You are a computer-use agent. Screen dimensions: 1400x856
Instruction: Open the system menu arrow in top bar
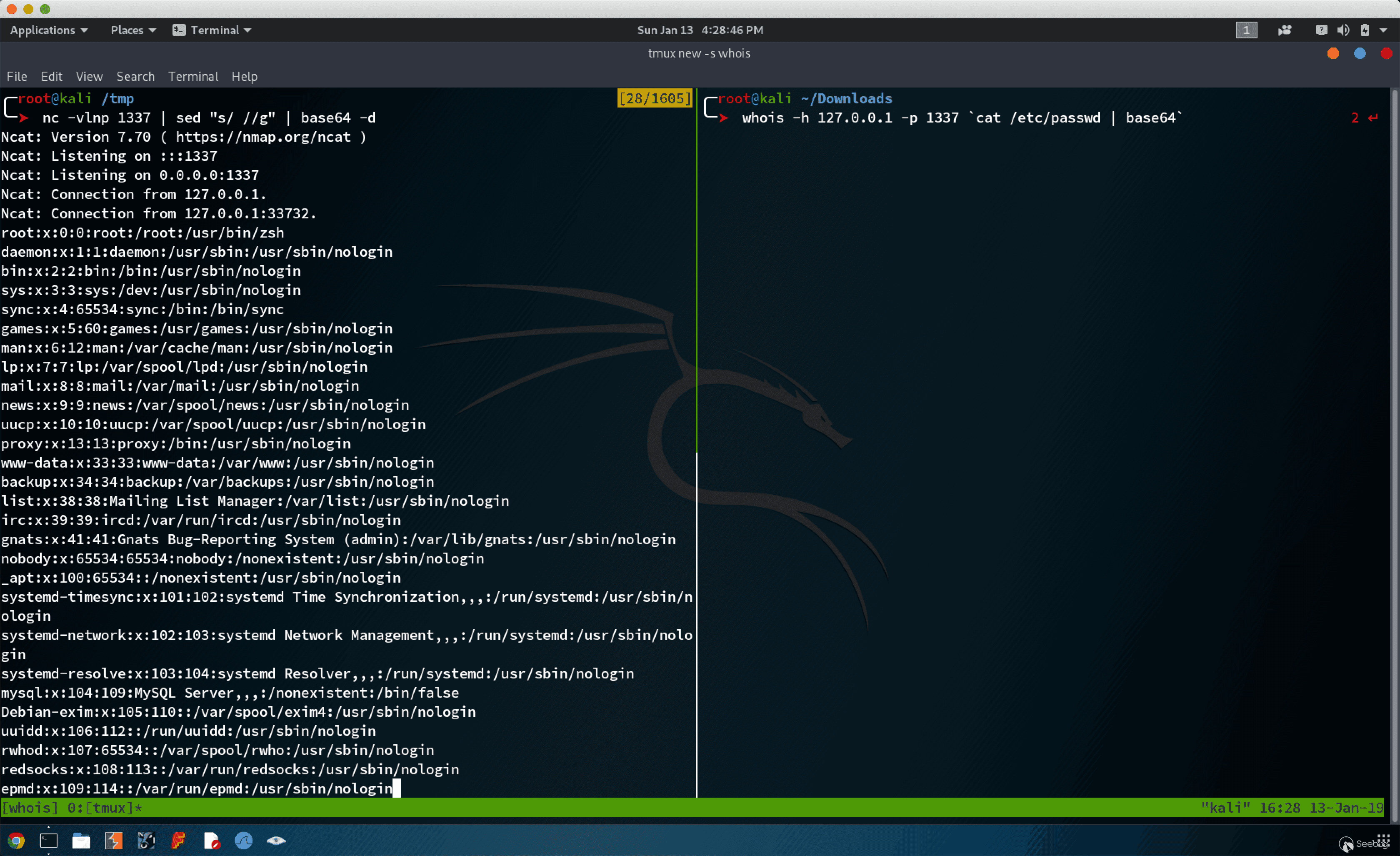[x=1383, y=30]
